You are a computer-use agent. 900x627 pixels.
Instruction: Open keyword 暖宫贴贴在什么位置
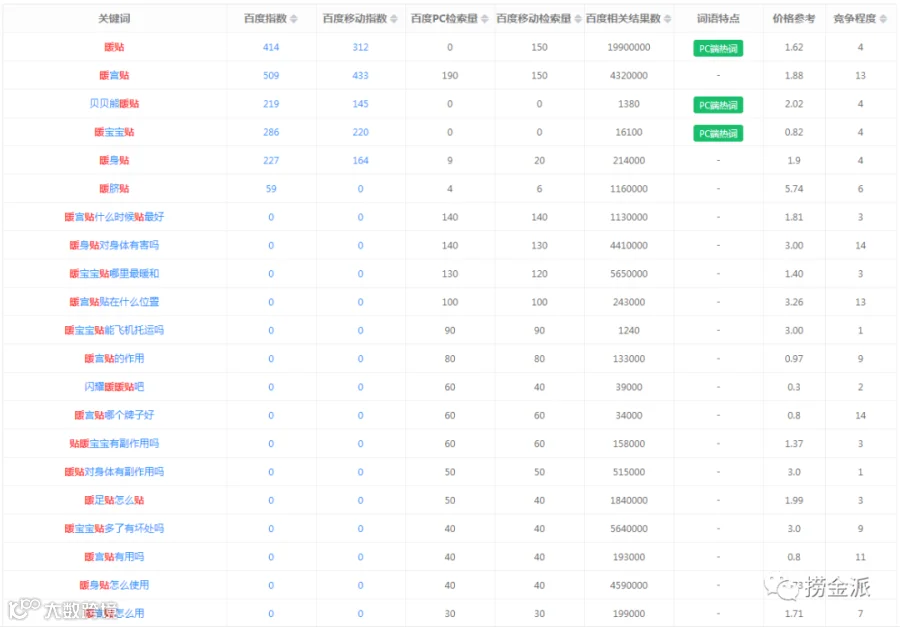click(114, 301)
